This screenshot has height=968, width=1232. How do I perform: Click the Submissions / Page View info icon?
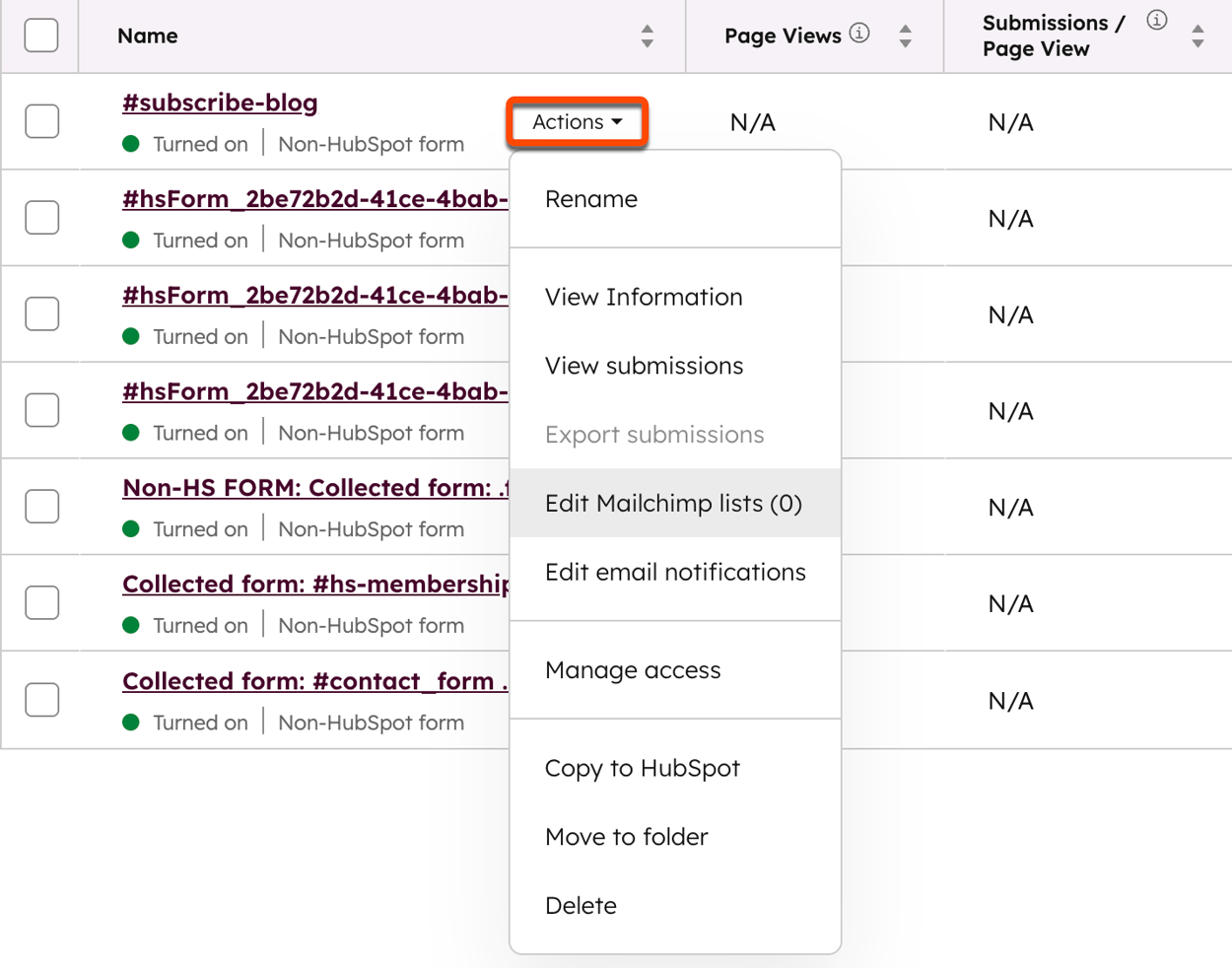pyautogui.click(x=1155, y=19)
